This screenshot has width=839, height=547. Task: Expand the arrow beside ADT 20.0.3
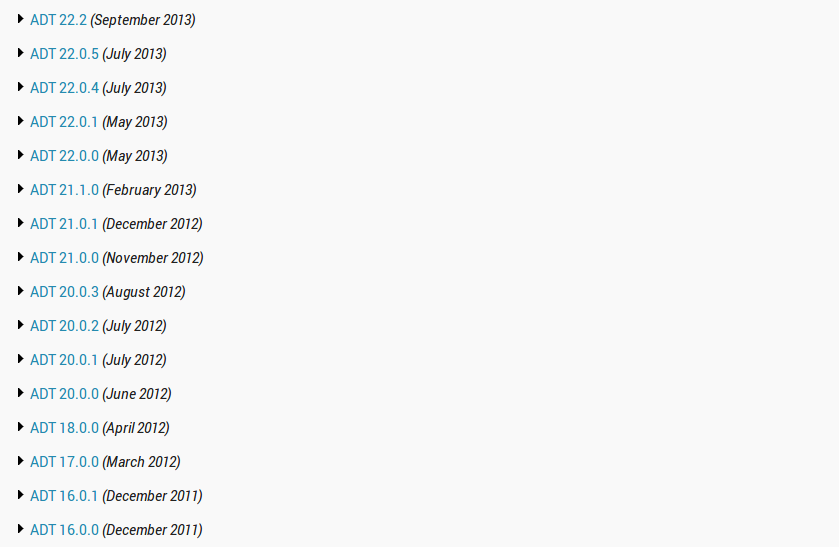coord(20,291)
